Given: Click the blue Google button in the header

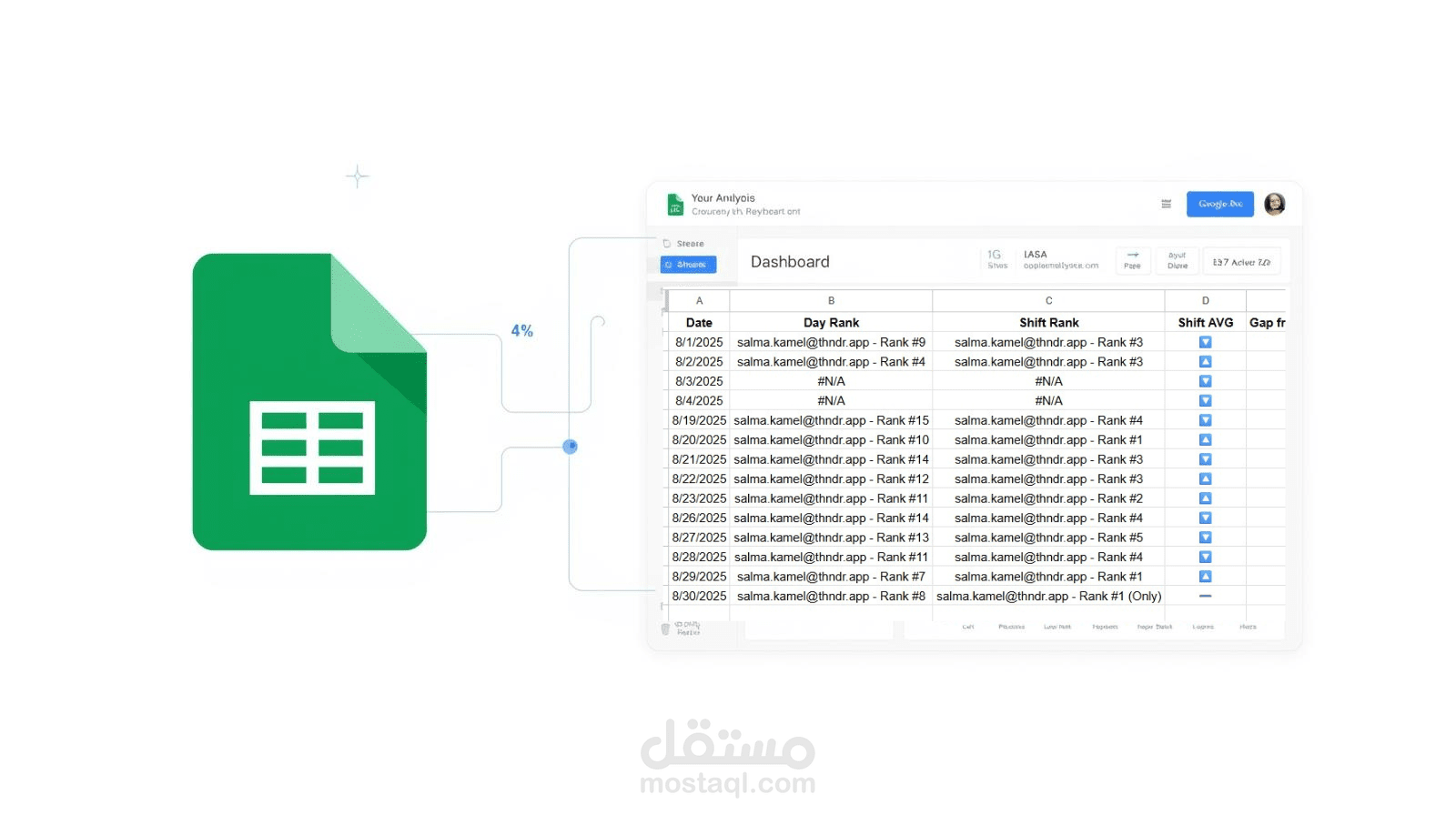Looking at the screenshot, I should [x=1219, y=204].
